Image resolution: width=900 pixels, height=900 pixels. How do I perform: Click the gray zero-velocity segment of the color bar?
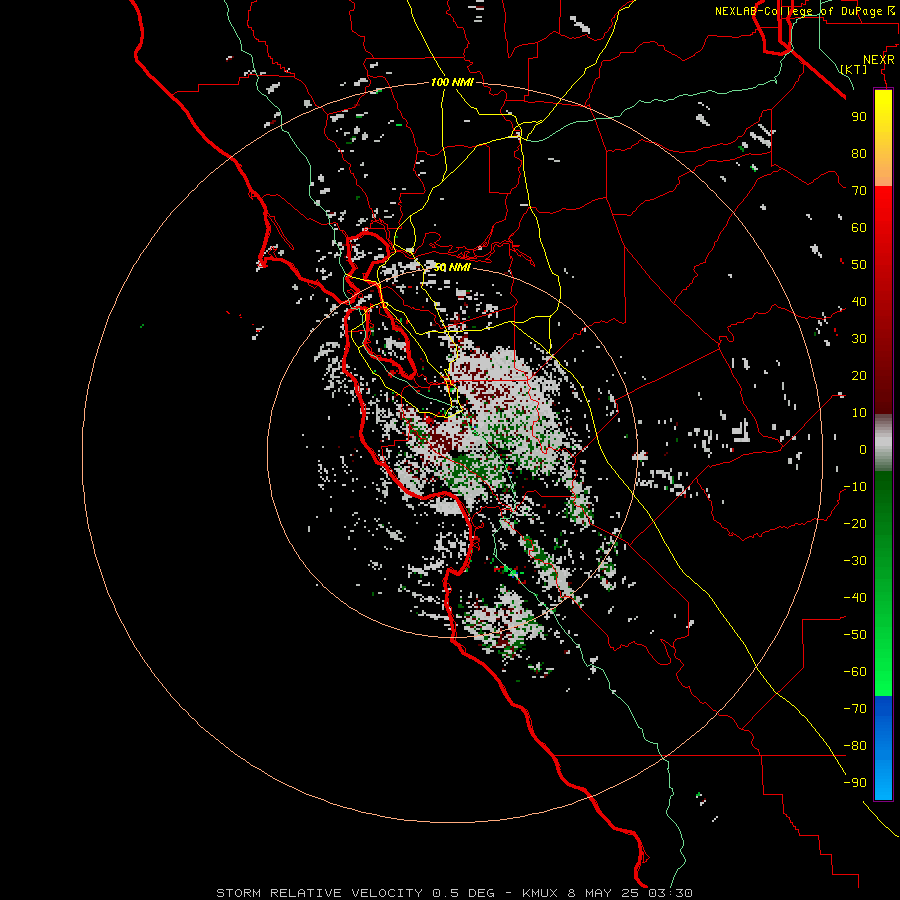pos(883,442)
